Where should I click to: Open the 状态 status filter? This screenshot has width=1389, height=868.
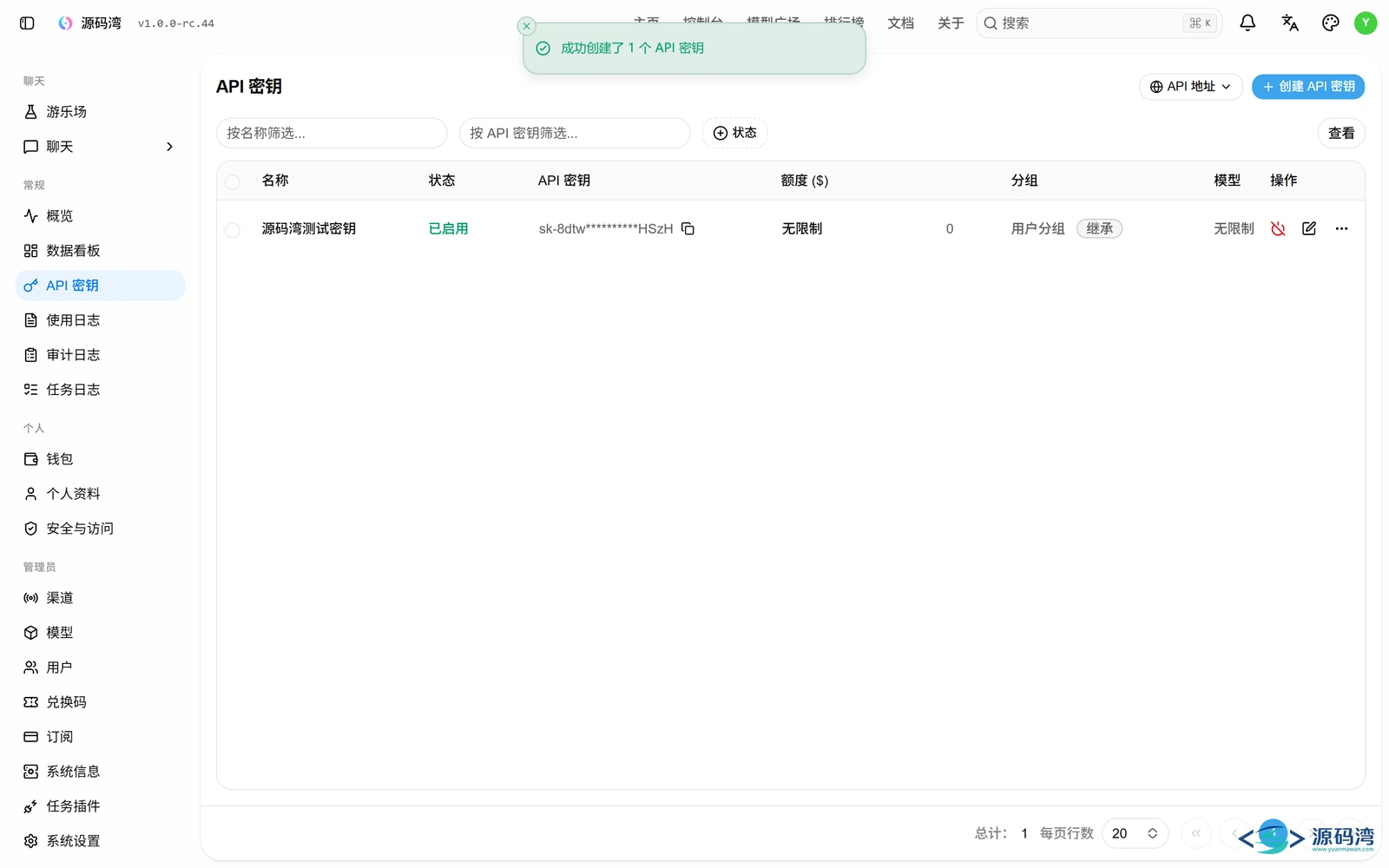tap(735, 133)
